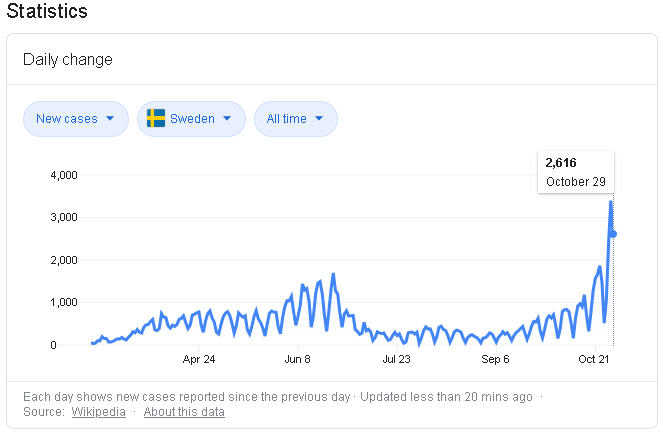Click the arrow beside Sweden
663x435 pixels.
click(228, 119)
